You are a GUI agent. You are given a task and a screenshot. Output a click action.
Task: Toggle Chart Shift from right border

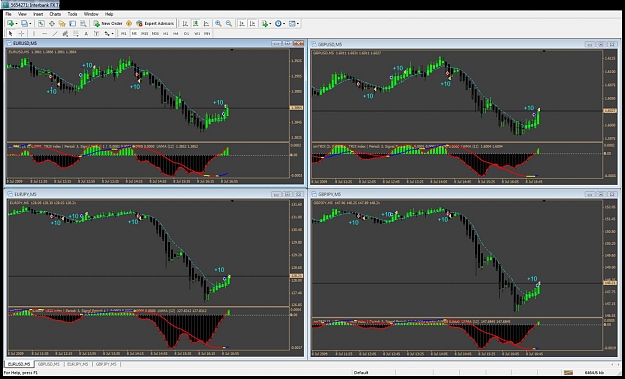coord(252,24)
